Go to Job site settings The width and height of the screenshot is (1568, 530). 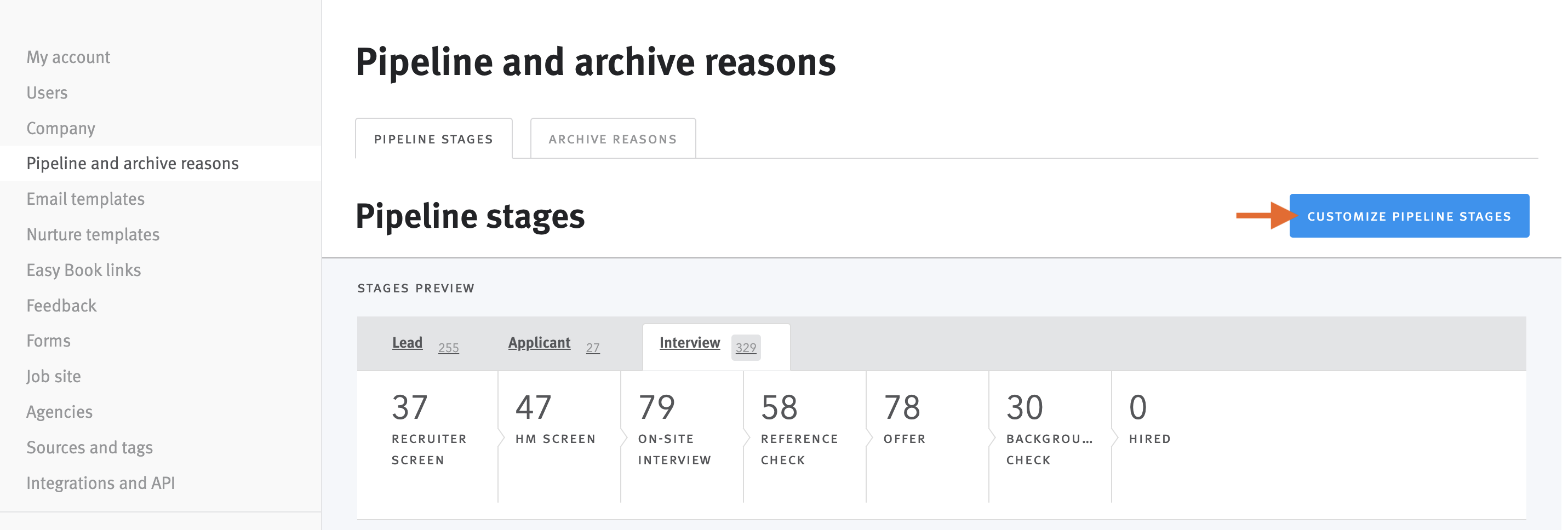(54, 376)
